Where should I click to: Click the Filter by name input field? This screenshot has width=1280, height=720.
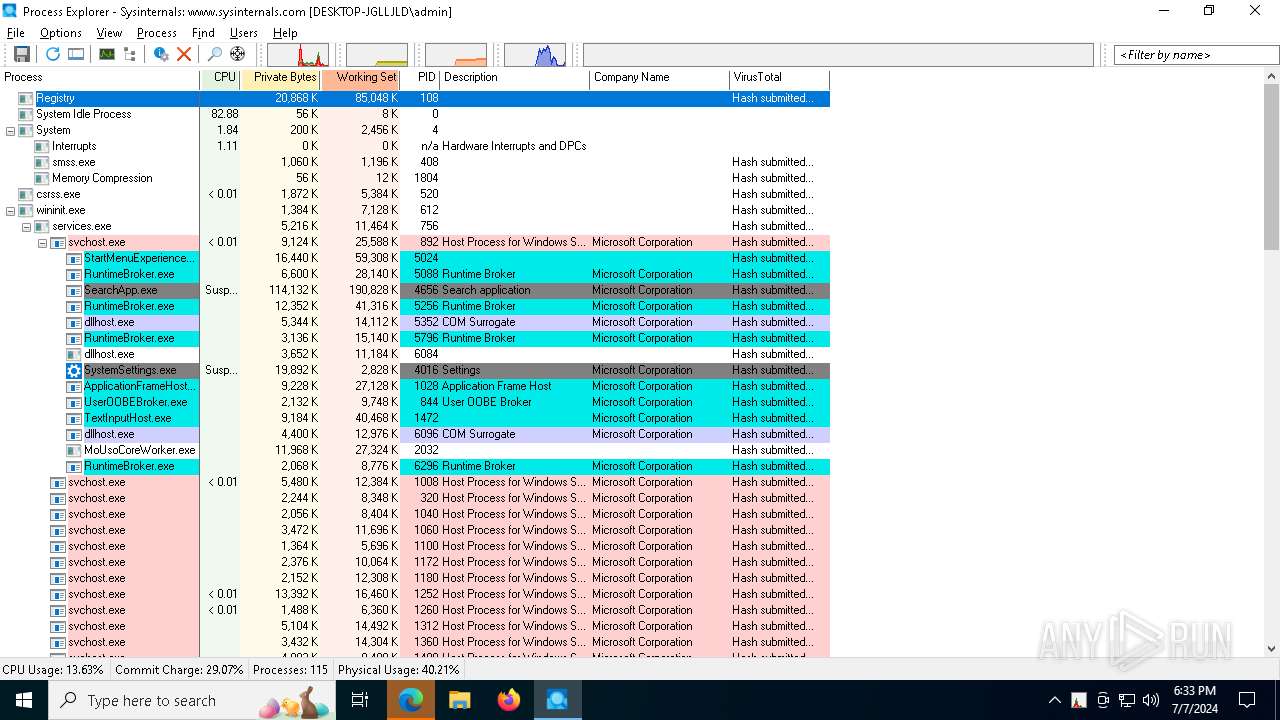(x=1196, y=55)
